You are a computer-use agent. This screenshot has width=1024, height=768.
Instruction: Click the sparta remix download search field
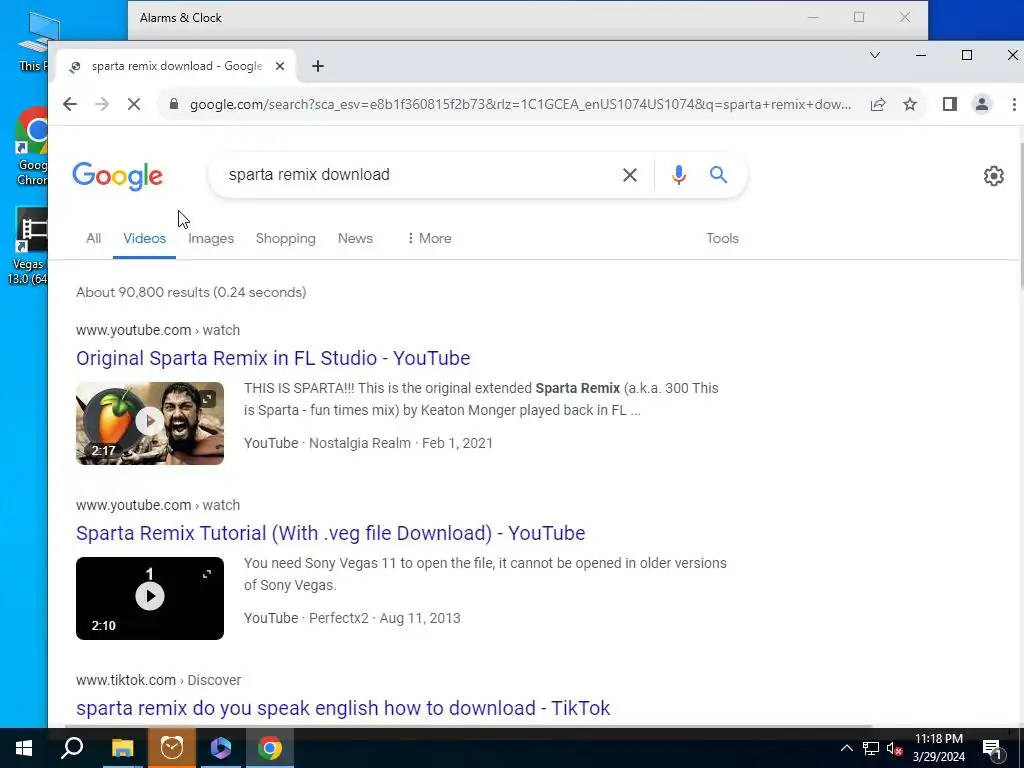pyautogui.click(x=418, y=175)
